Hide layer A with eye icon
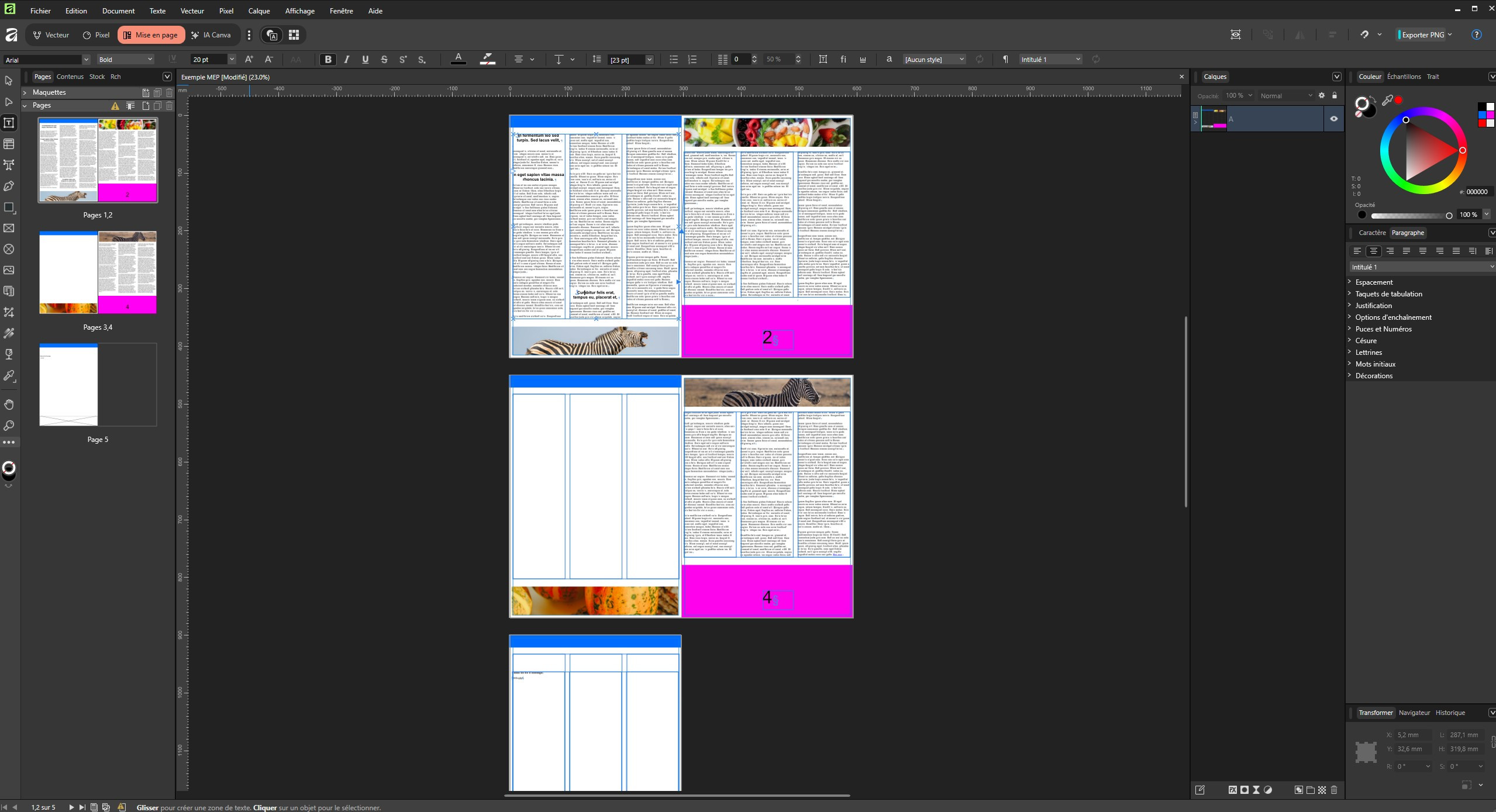This screenshot has height=812, width=1496. coord(1333,119)
